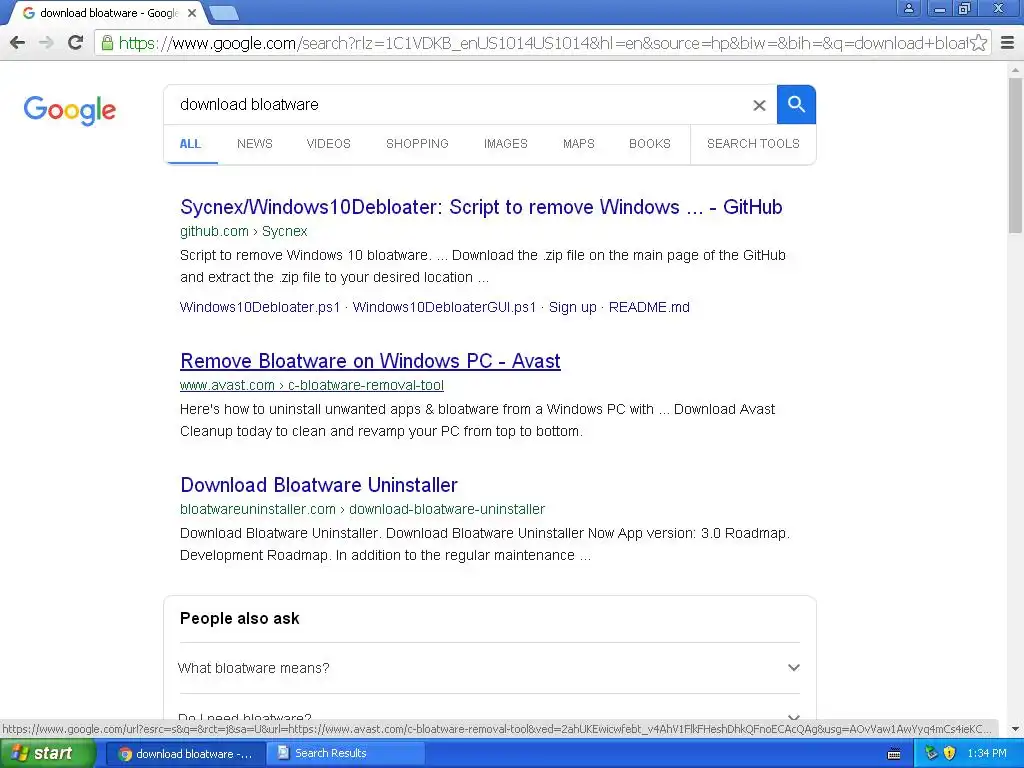
Task: Bookmark this page with the star icon
Action: pyautogui.click(x=978, y=43)
